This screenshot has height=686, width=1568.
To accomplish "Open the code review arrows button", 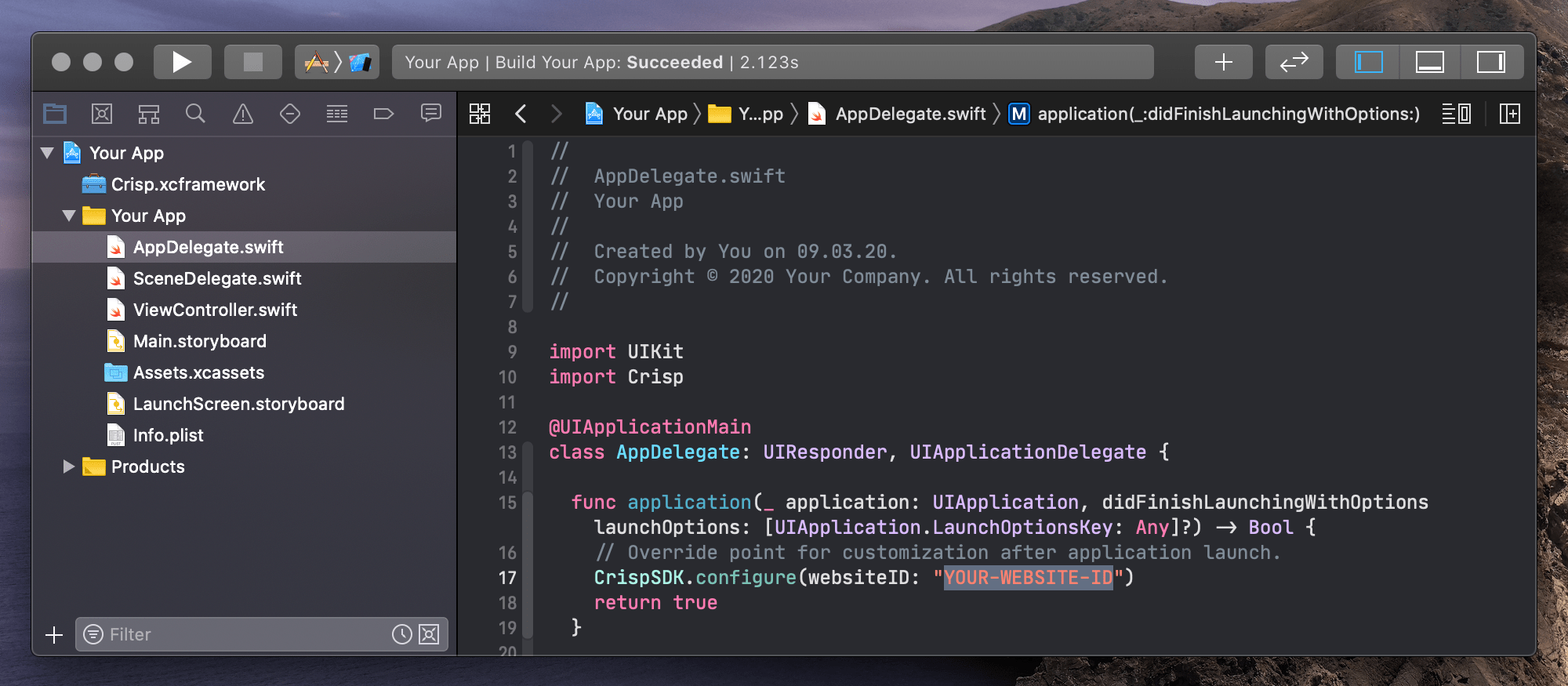I will click(x=1294, y=62).
